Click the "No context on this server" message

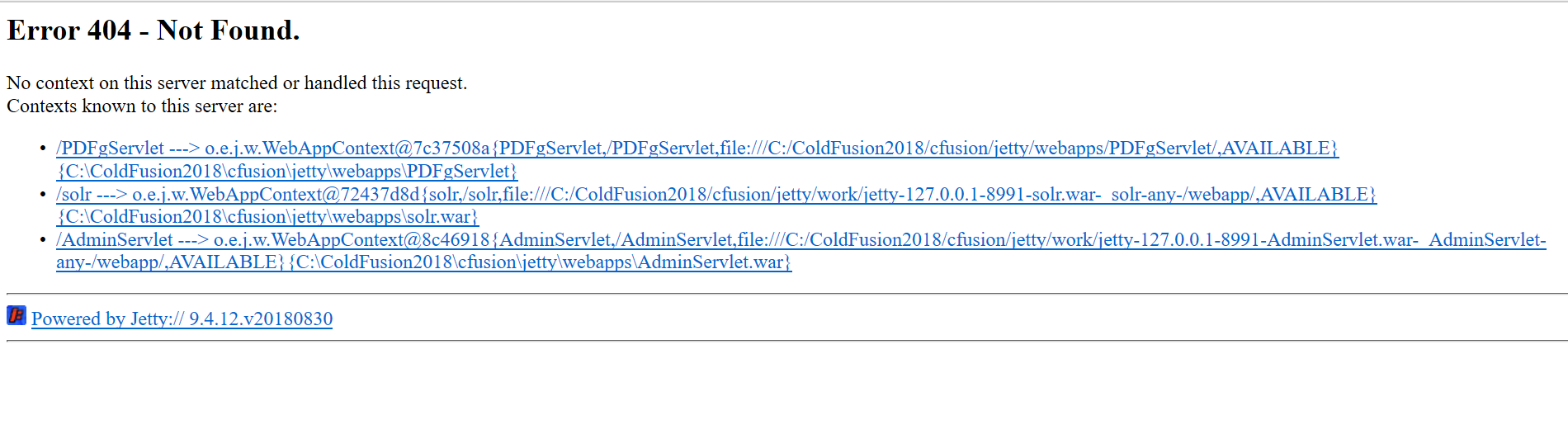click(237, 83)
